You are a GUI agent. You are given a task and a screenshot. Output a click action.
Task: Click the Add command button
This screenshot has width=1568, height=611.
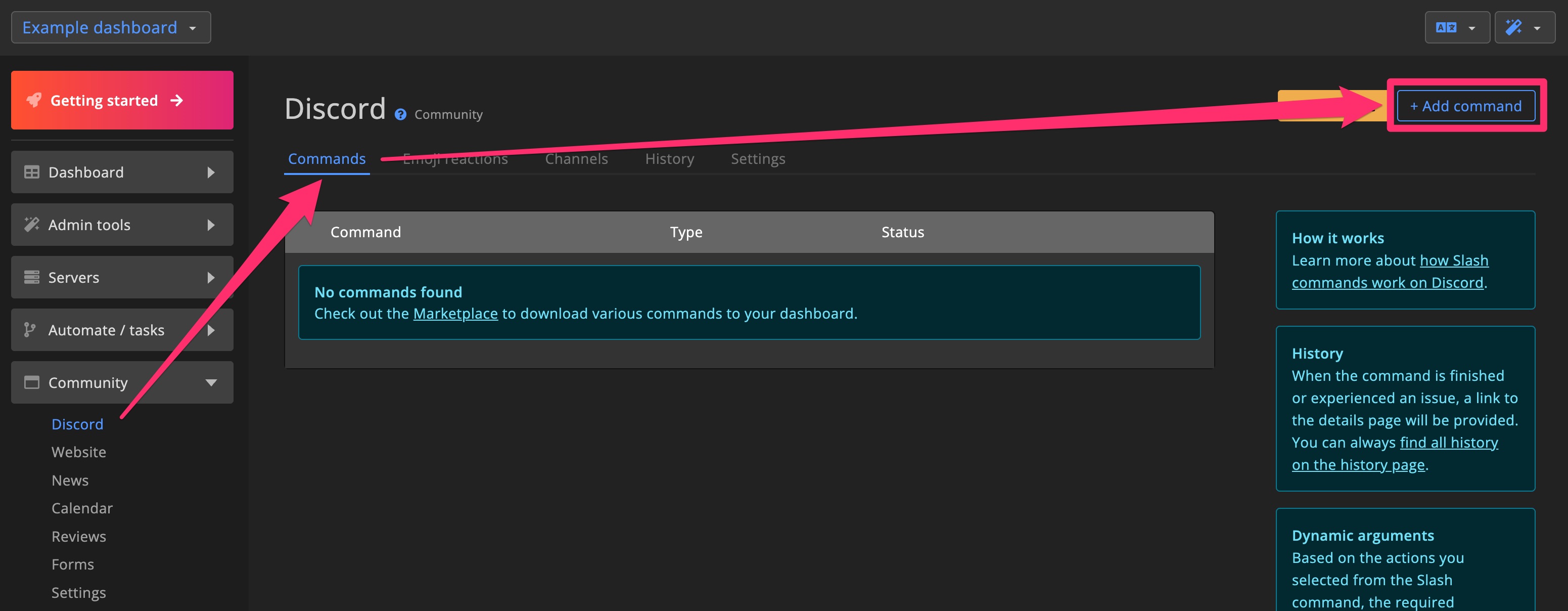(1466, 105)
